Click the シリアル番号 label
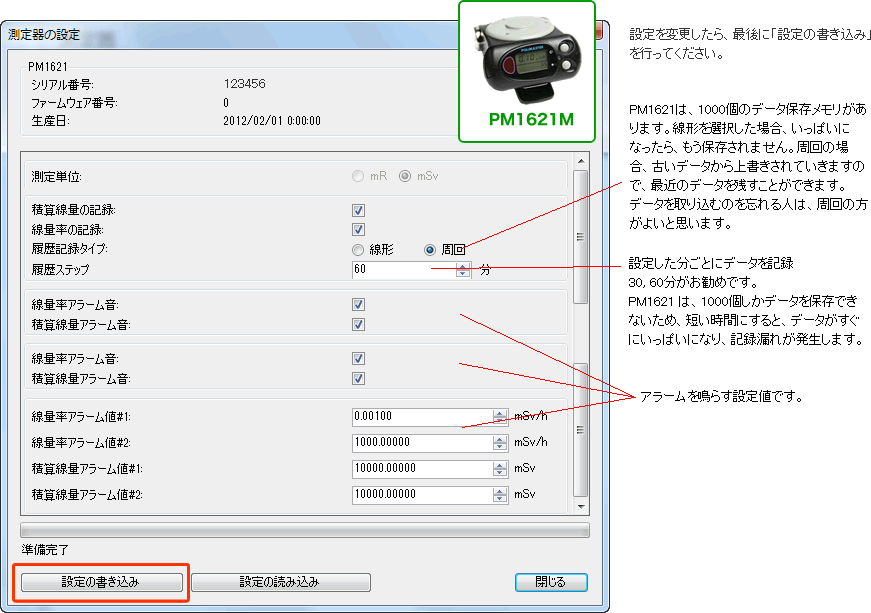Screen dimensions: 871x613 (62, 84)
